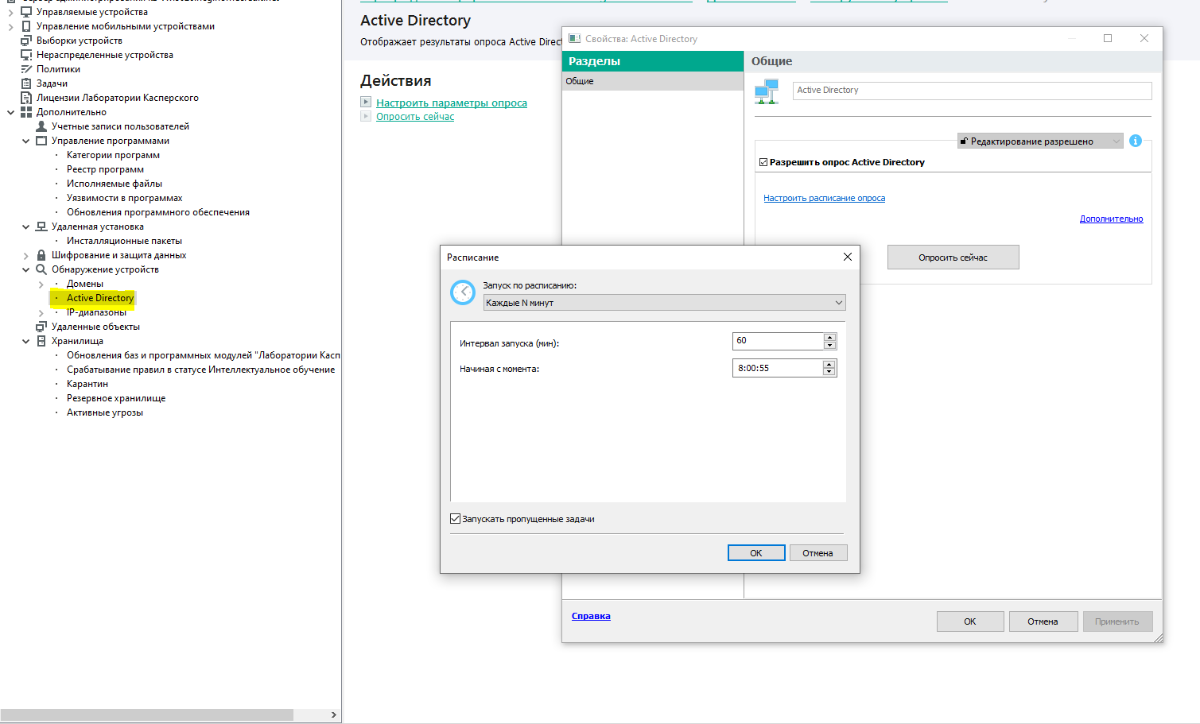
Task: Click the Удаленные объекты node icon
Action: coord(41,326)
